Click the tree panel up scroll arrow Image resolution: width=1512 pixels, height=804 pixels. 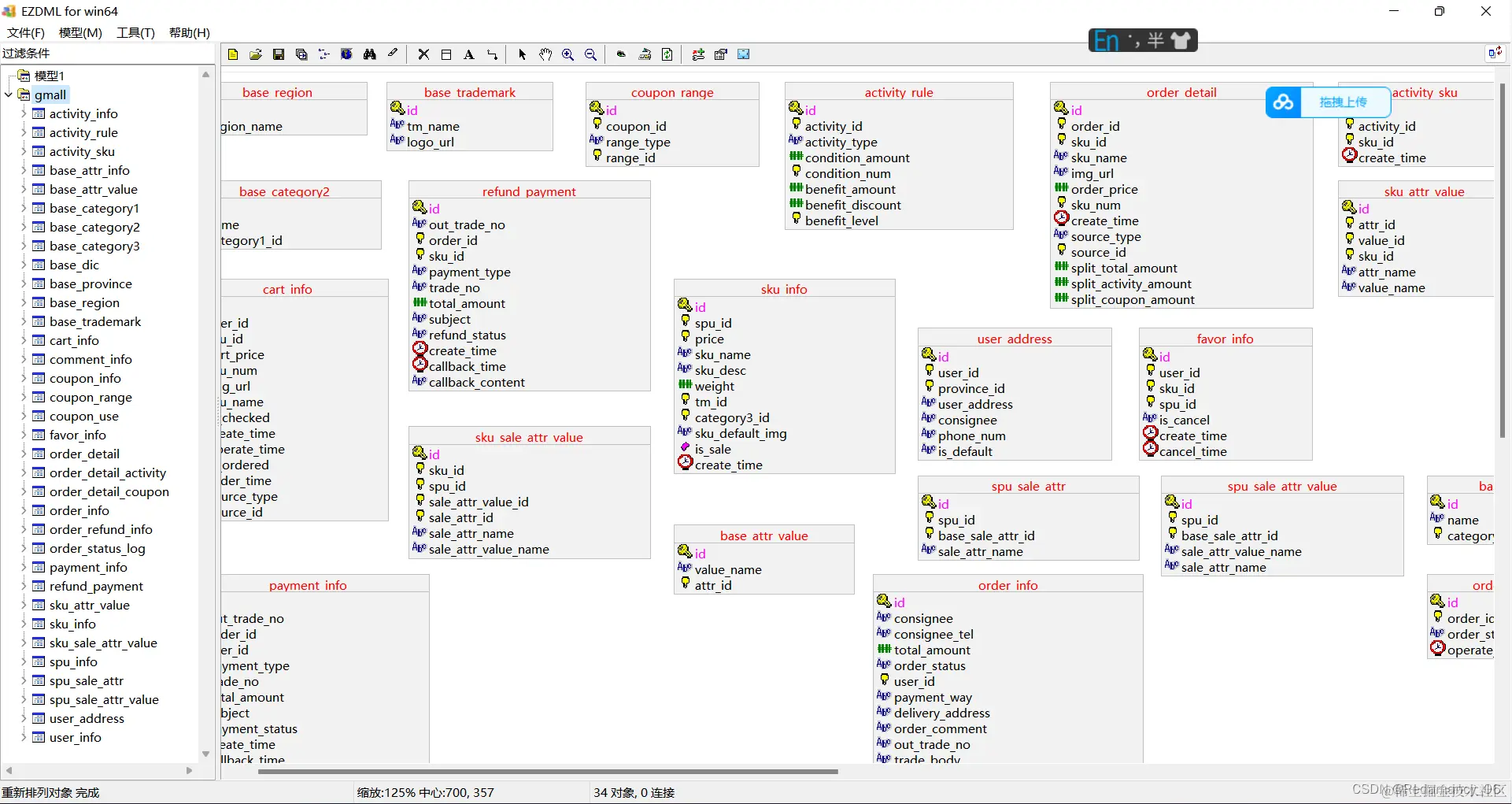205,75
